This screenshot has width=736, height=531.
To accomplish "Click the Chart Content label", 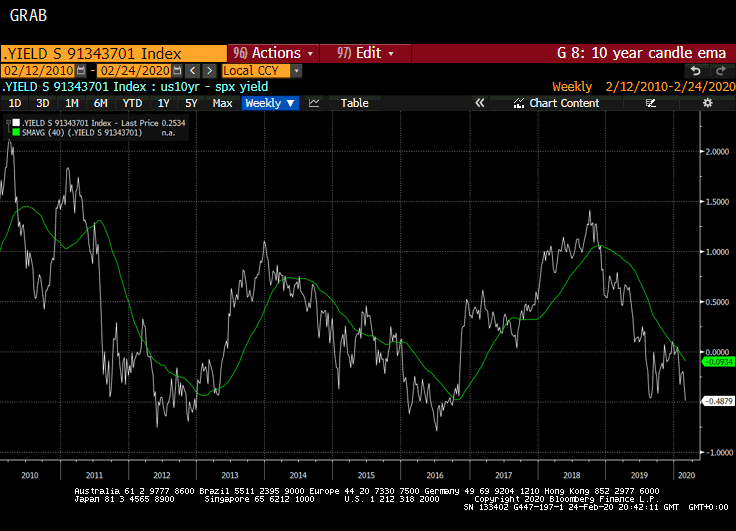I will [x=564, y=103].
